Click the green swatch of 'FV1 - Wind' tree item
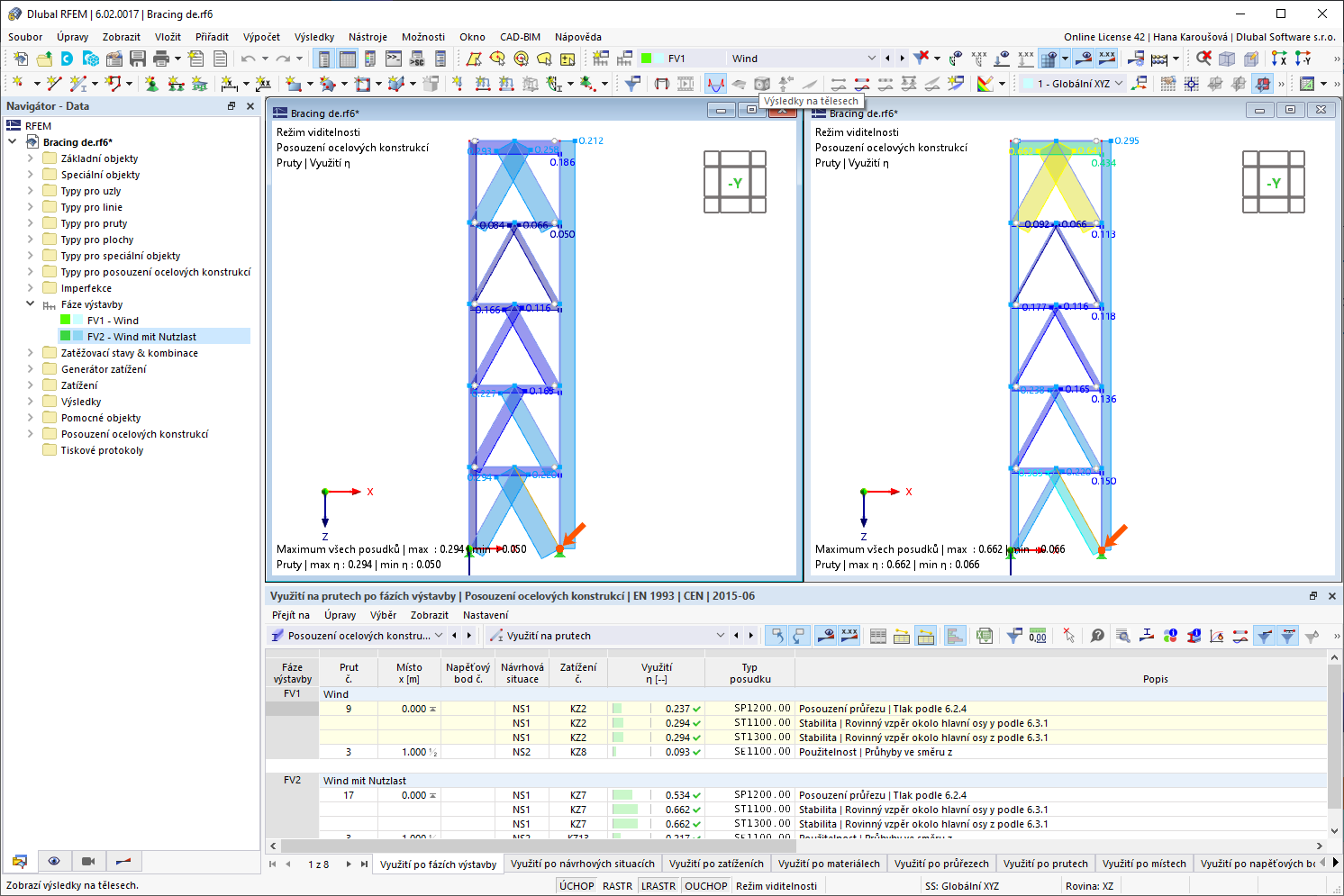Screen dimensions: 1344x896 coord(65,320)
